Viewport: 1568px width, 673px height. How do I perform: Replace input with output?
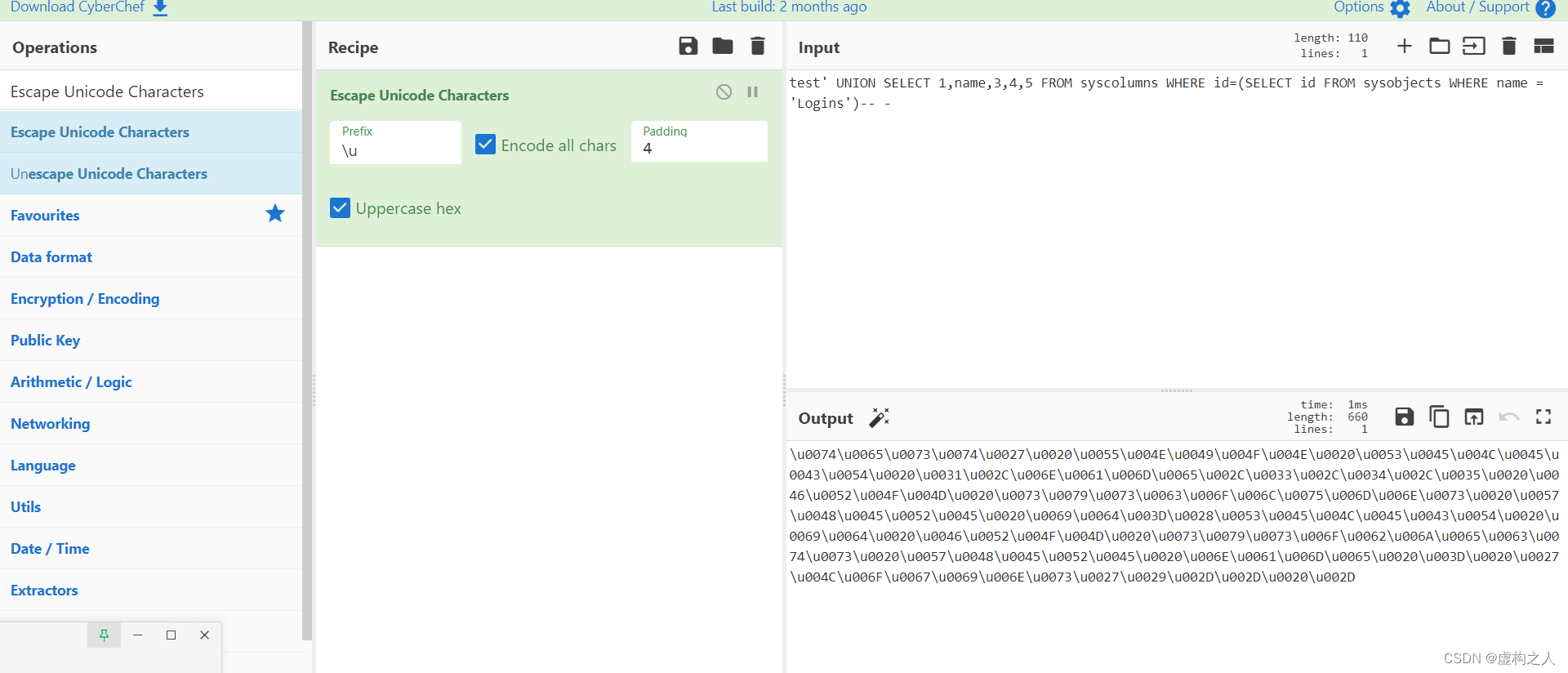[x=1474, y=417]
